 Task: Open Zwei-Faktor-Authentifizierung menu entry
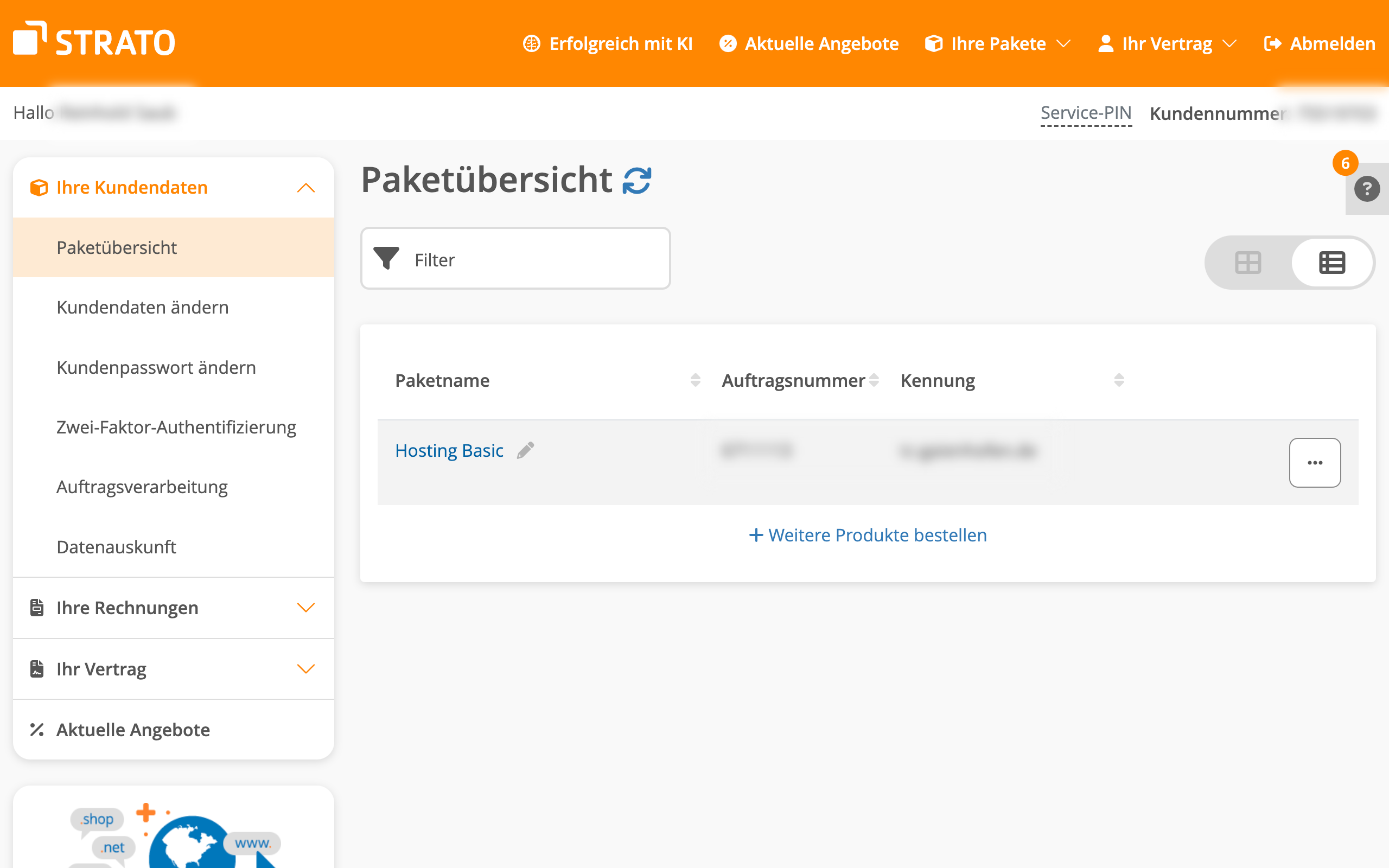click(x=176, y=427)
